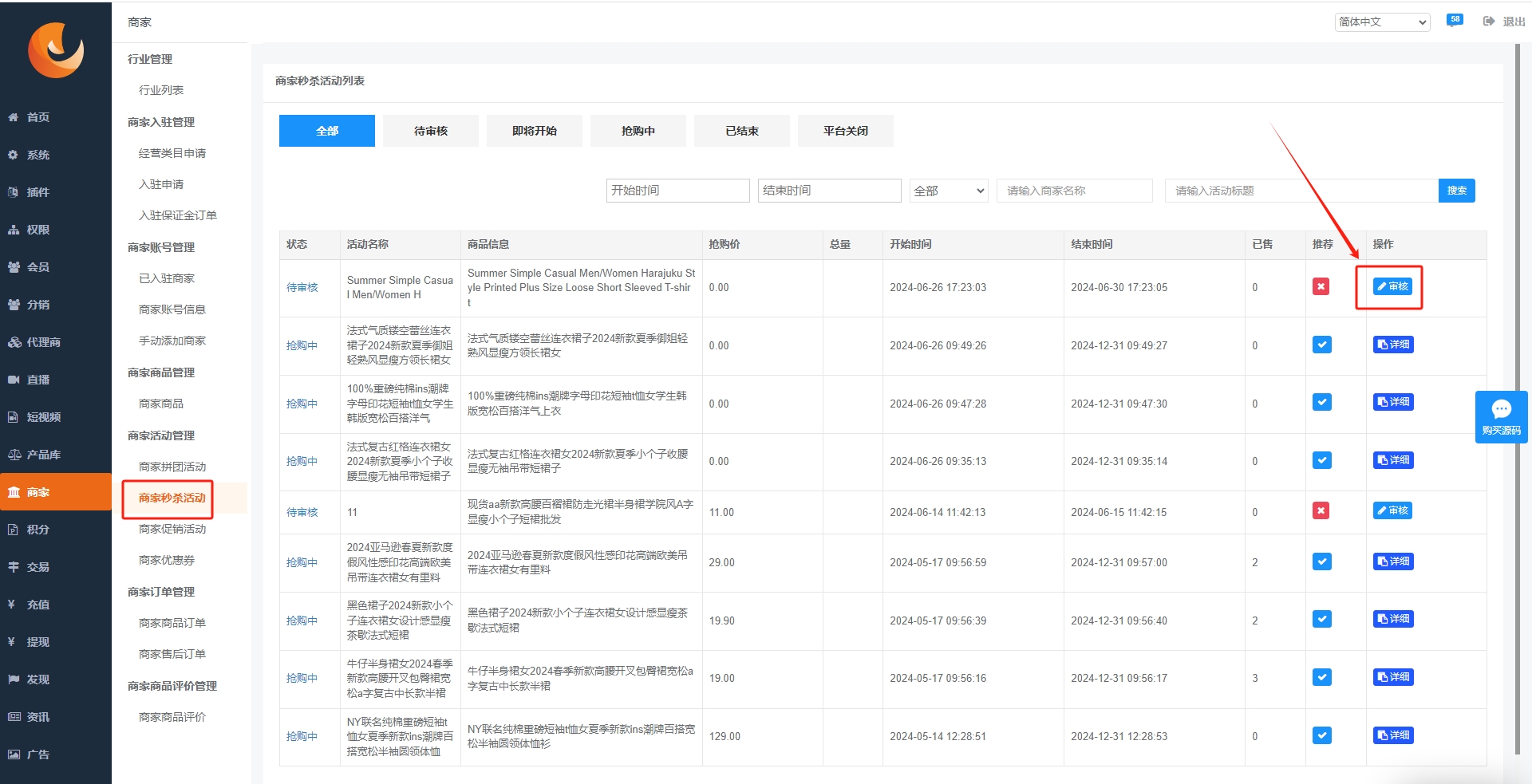Open the 简体中文 language dropdown
The image size is (1532, 784).
[1382, 22]
